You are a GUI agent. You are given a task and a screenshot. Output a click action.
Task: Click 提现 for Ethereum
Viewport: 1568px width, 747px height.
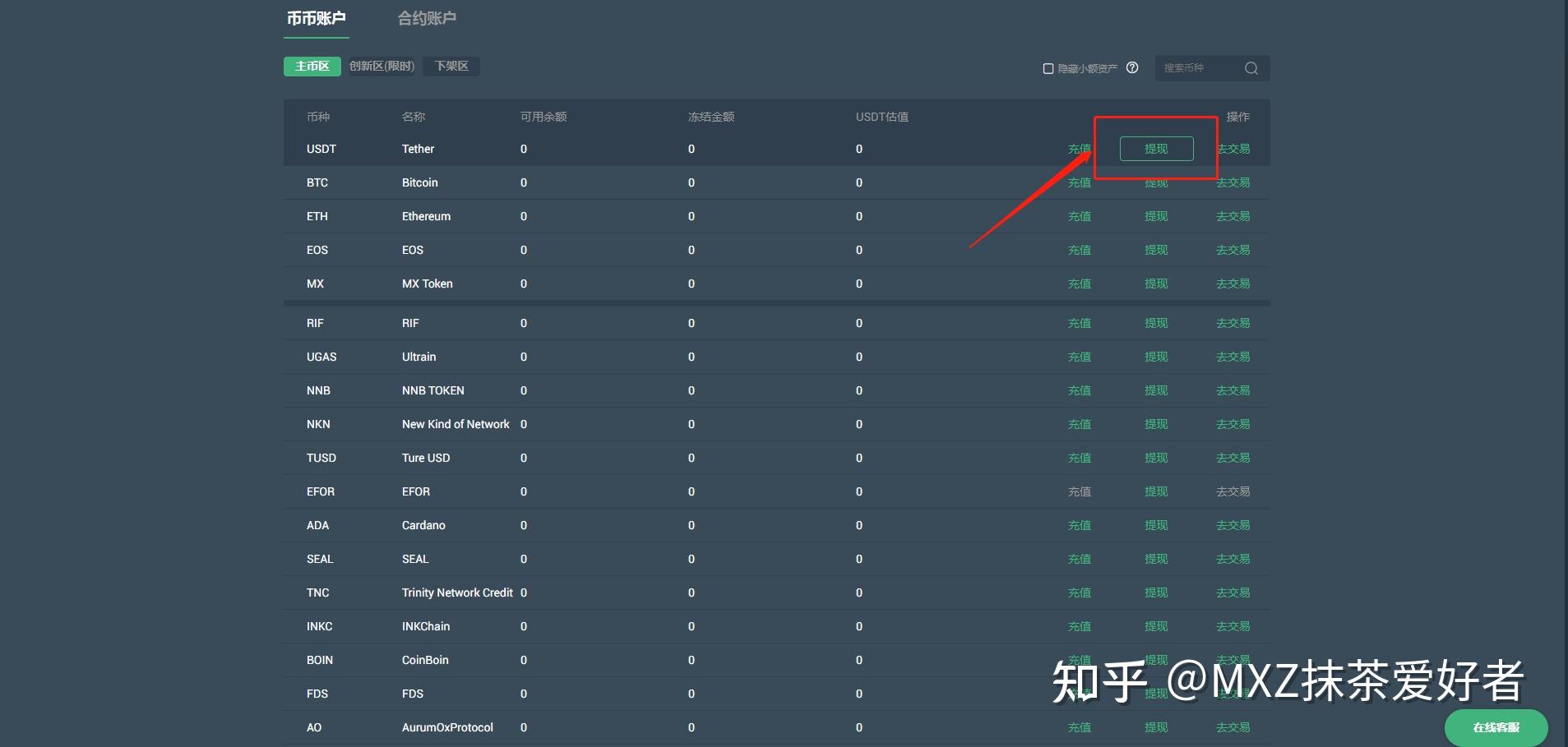coord(1156,216)
